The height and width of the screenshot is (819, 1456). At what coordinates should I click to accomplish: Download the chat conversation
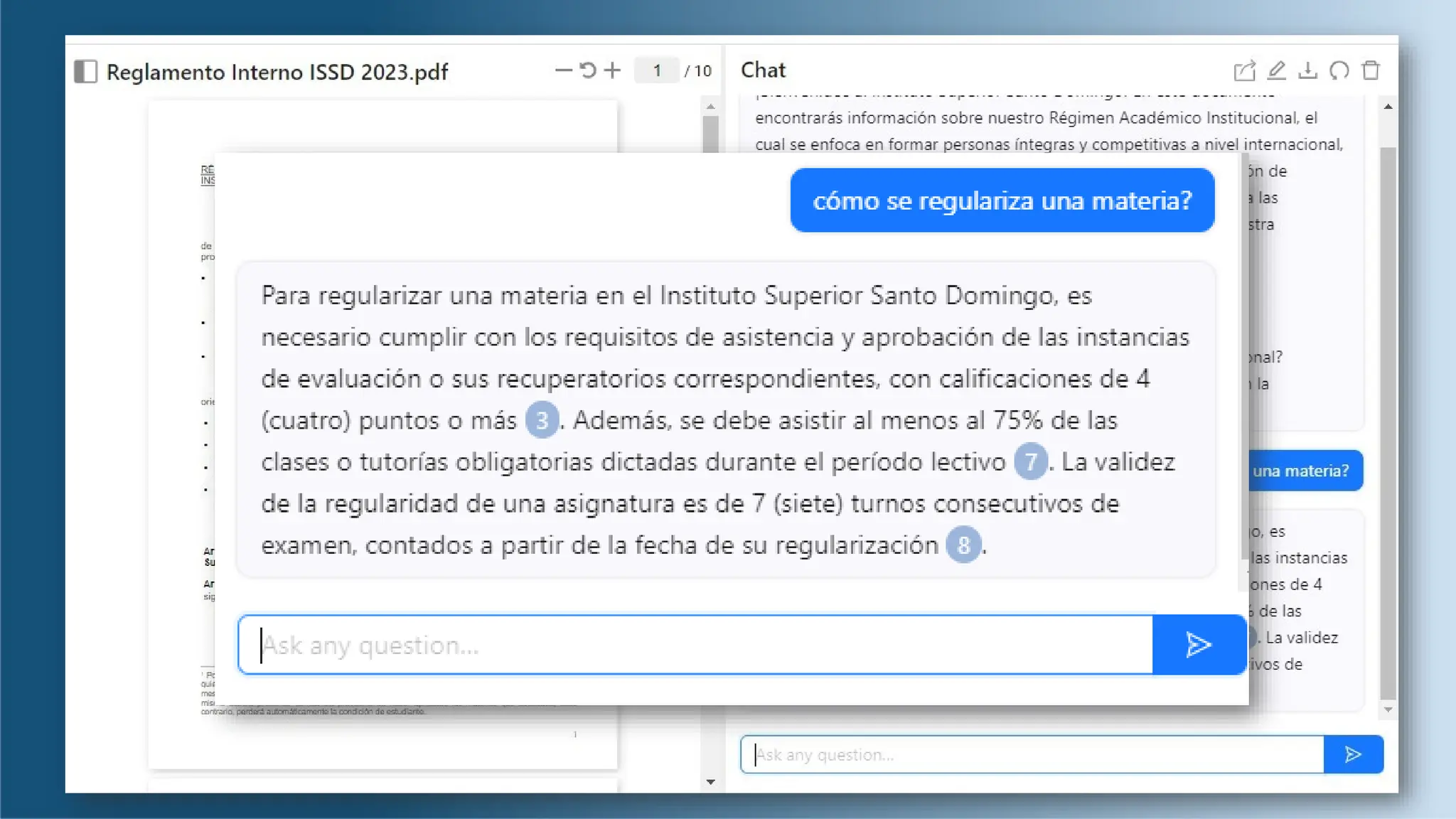1307,70
